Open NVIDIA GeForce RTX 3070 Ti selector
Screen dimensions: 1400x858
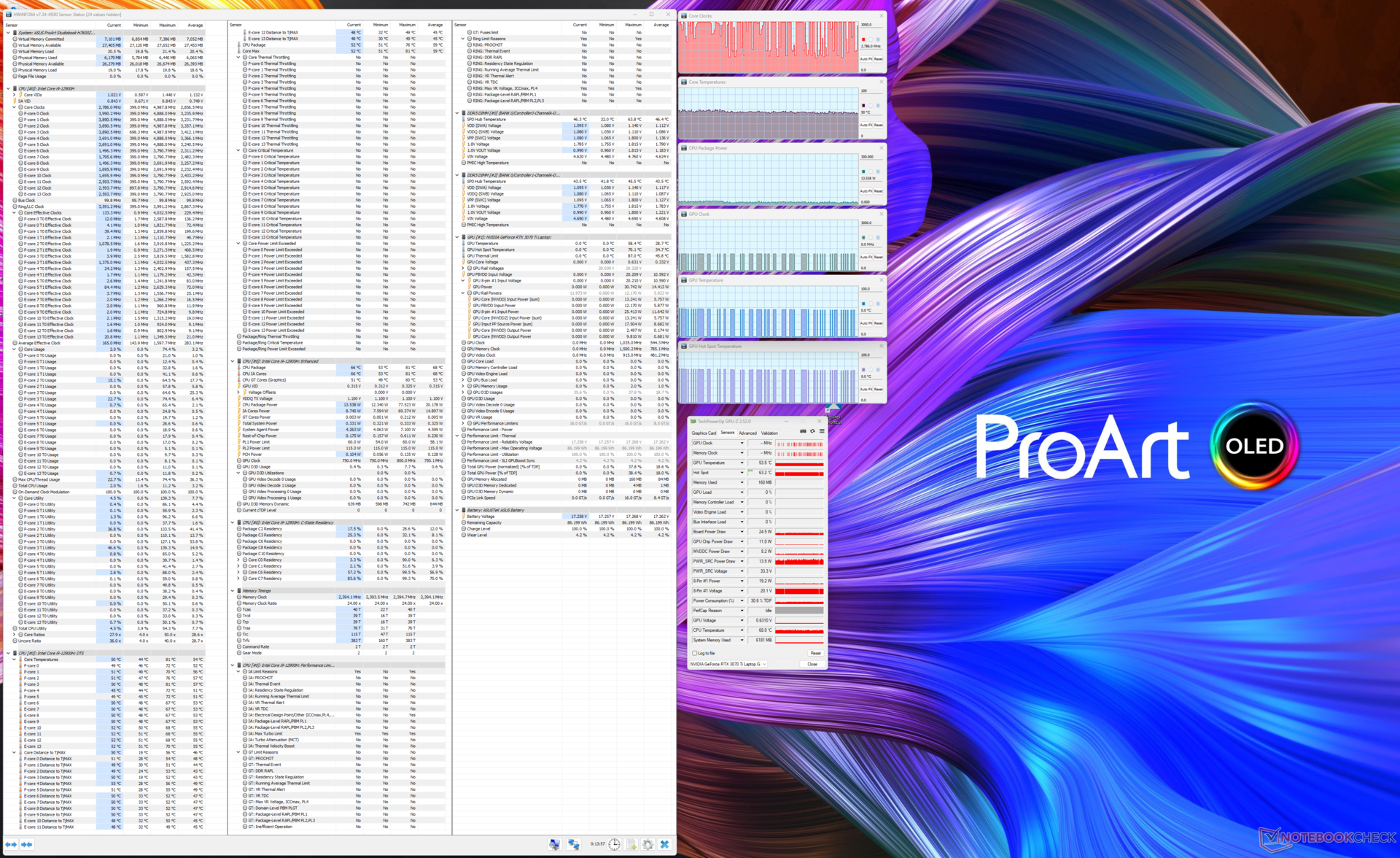tap(729, 664)
